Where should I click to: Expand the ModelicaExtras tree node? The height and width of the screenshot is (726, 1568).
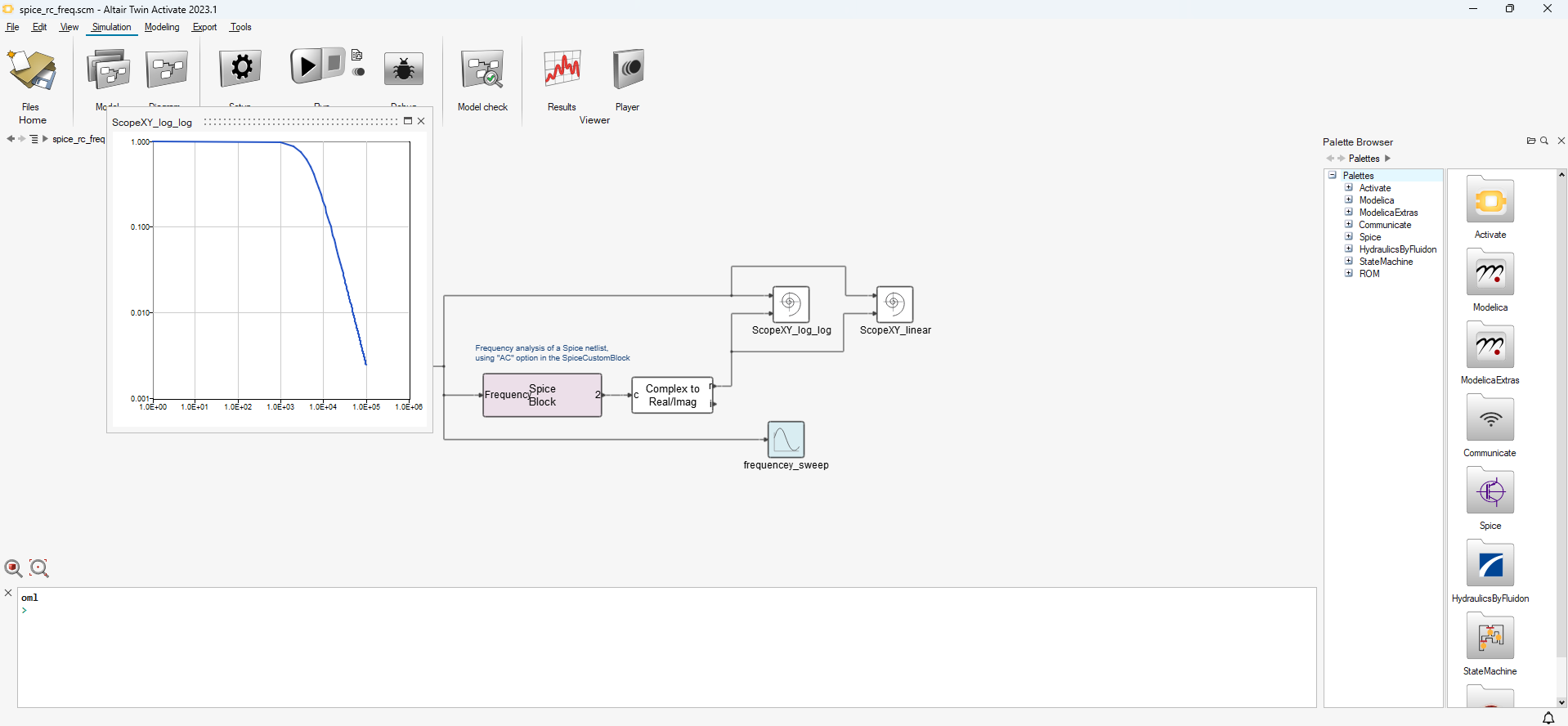[x=1349, y=212]
